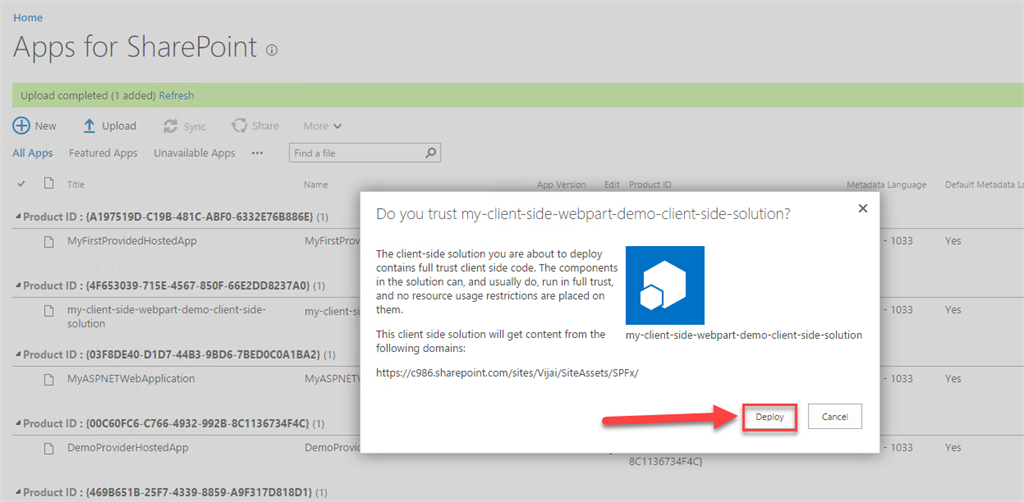Toggle select-all checkmark in header
The height and width of the screenshot is (502, 1024).
[21, 185]
